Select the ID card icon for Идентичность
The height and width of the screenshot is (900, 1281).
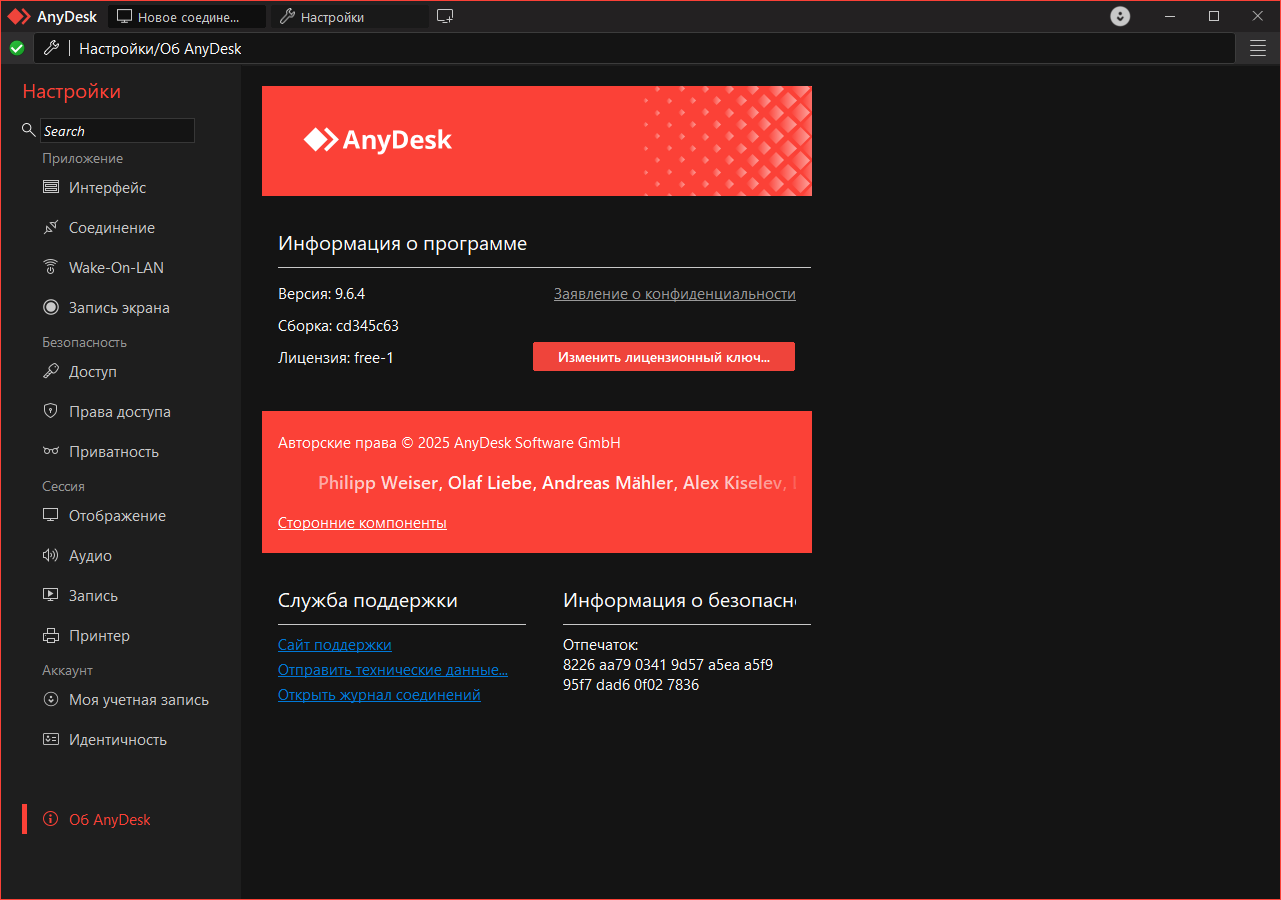[x=51, y=739]
